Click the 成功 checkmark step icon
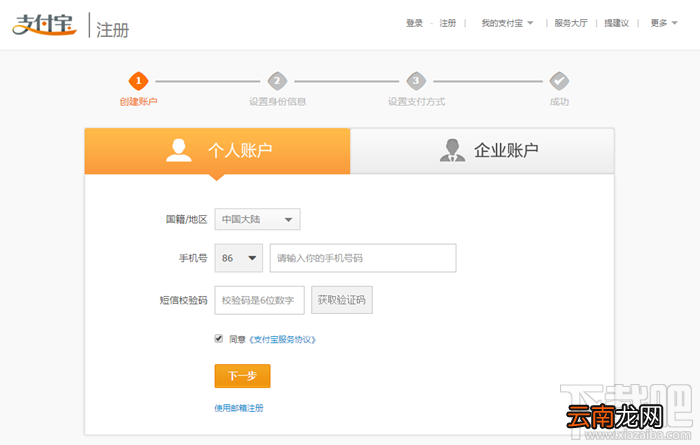This screenshot has height=445, width=700. tap(559, 81)
